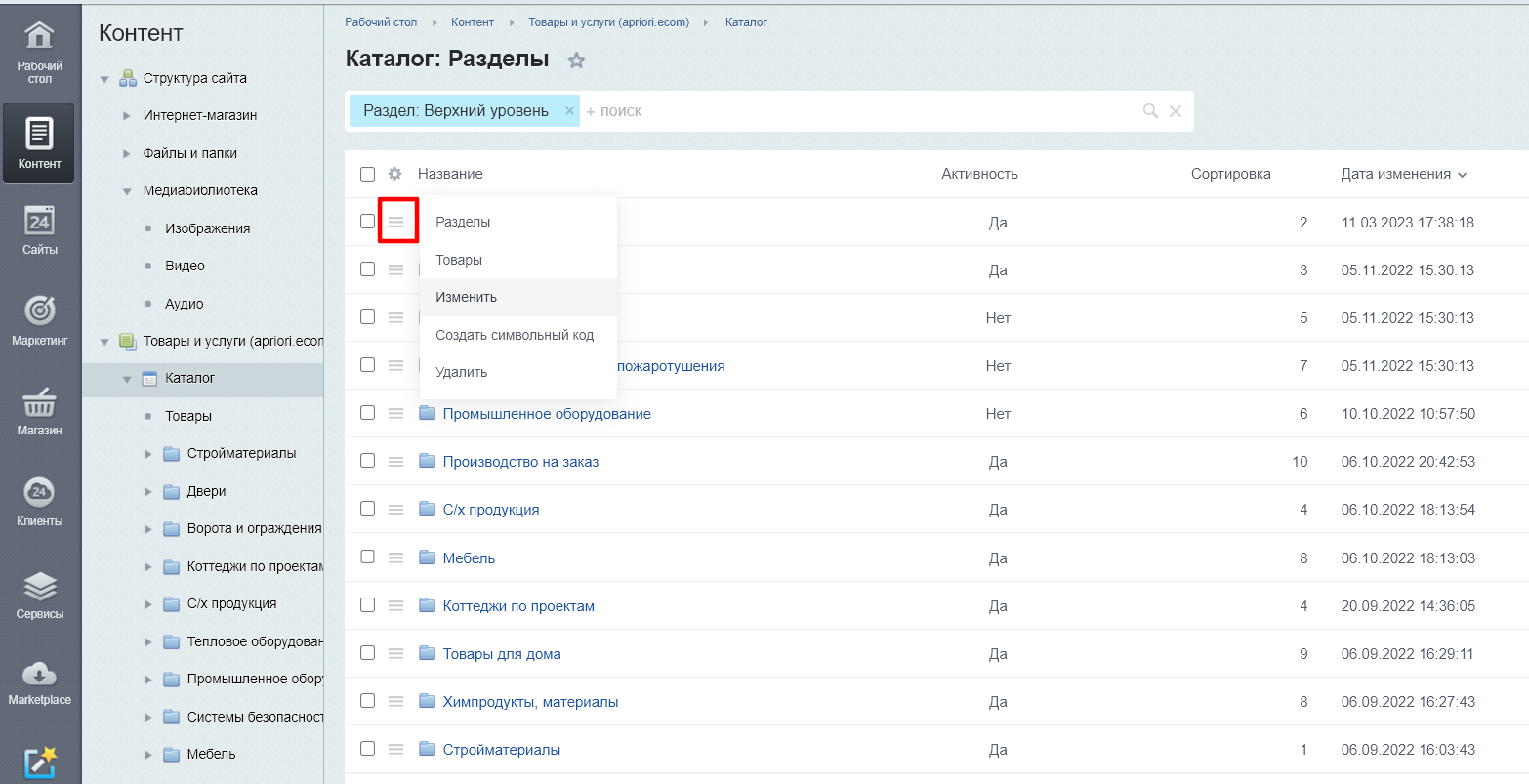Viewport: 1529px width, 784px height.
Task: Choose Изменить from the context menu
Action: pos(466,297)
